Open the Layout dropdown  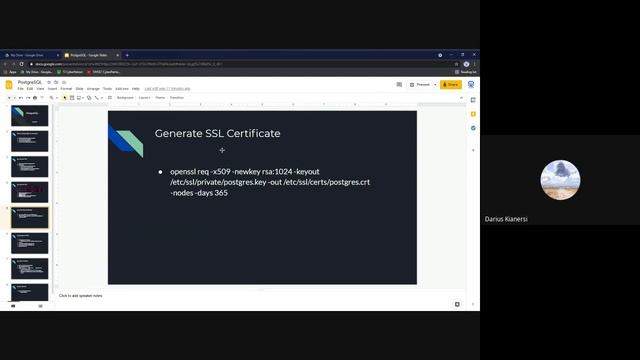[x=144, y=98]
